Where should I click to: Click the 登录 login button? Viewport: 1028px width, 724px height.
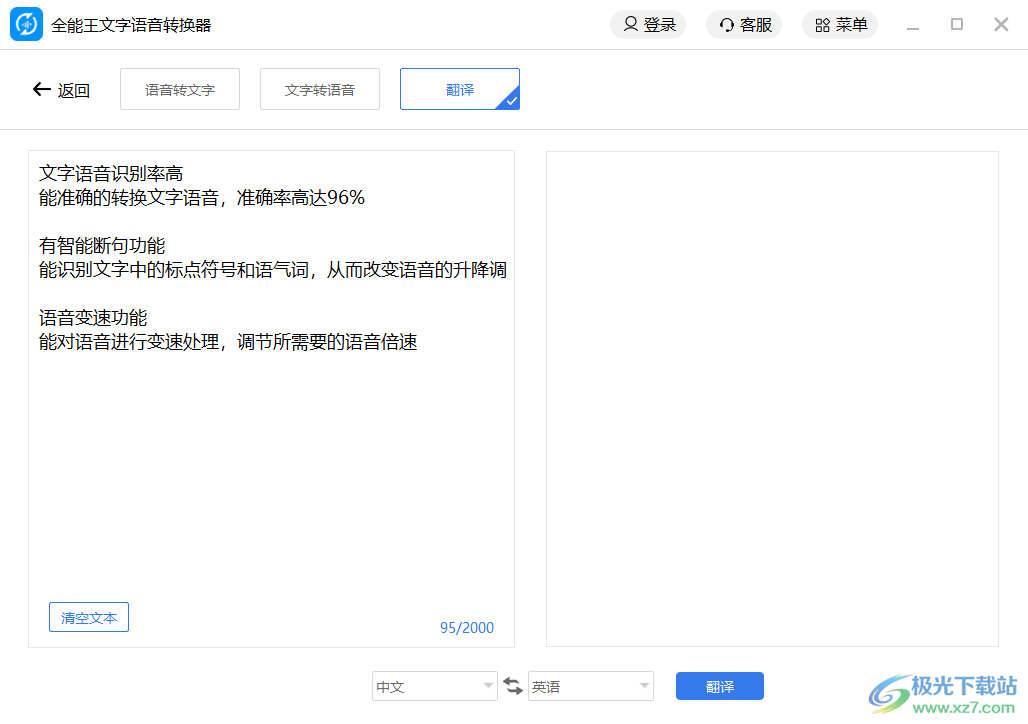[648, 24]
